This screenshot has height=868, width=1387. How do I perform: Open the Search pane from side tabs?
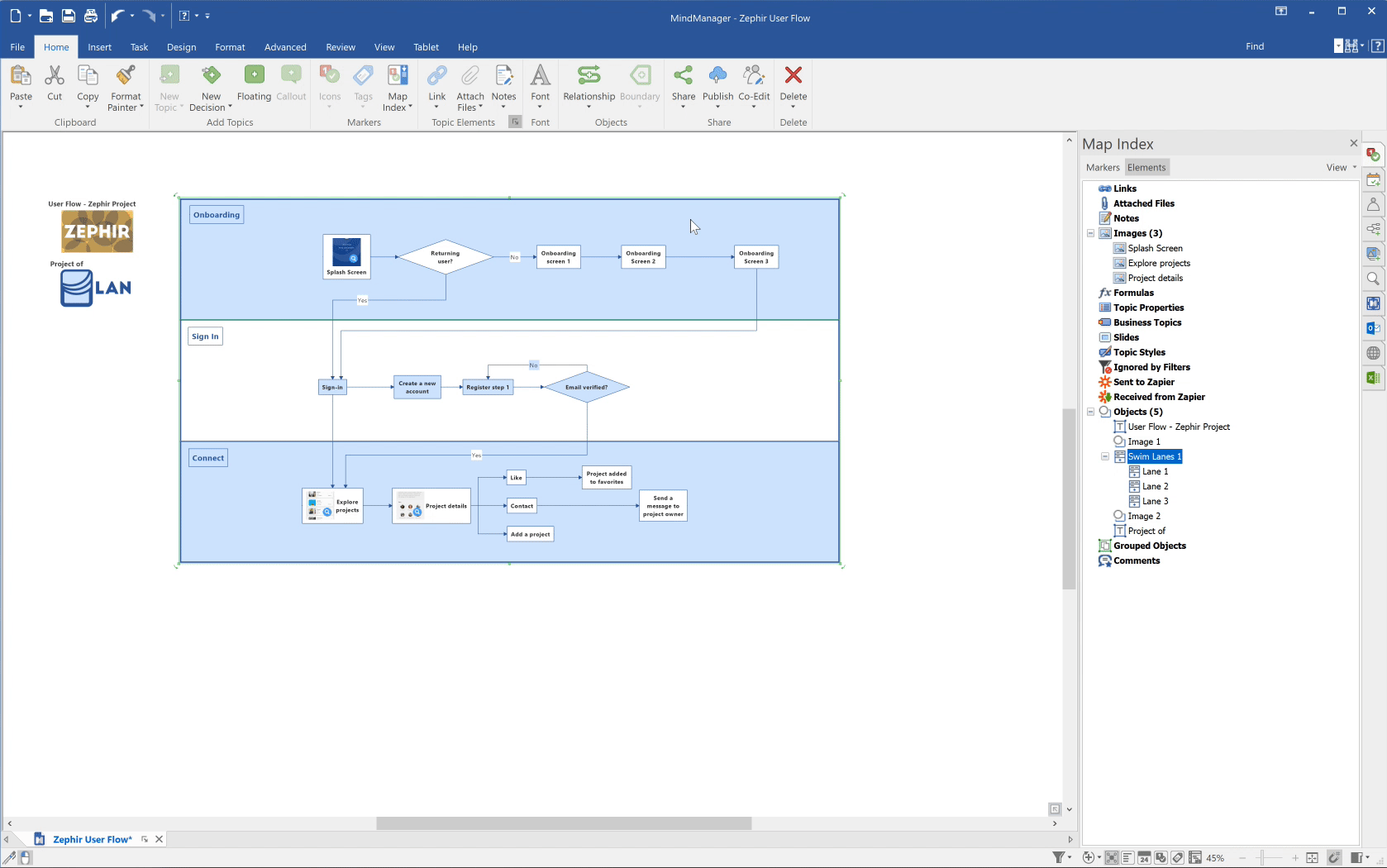pos(1373,279)
